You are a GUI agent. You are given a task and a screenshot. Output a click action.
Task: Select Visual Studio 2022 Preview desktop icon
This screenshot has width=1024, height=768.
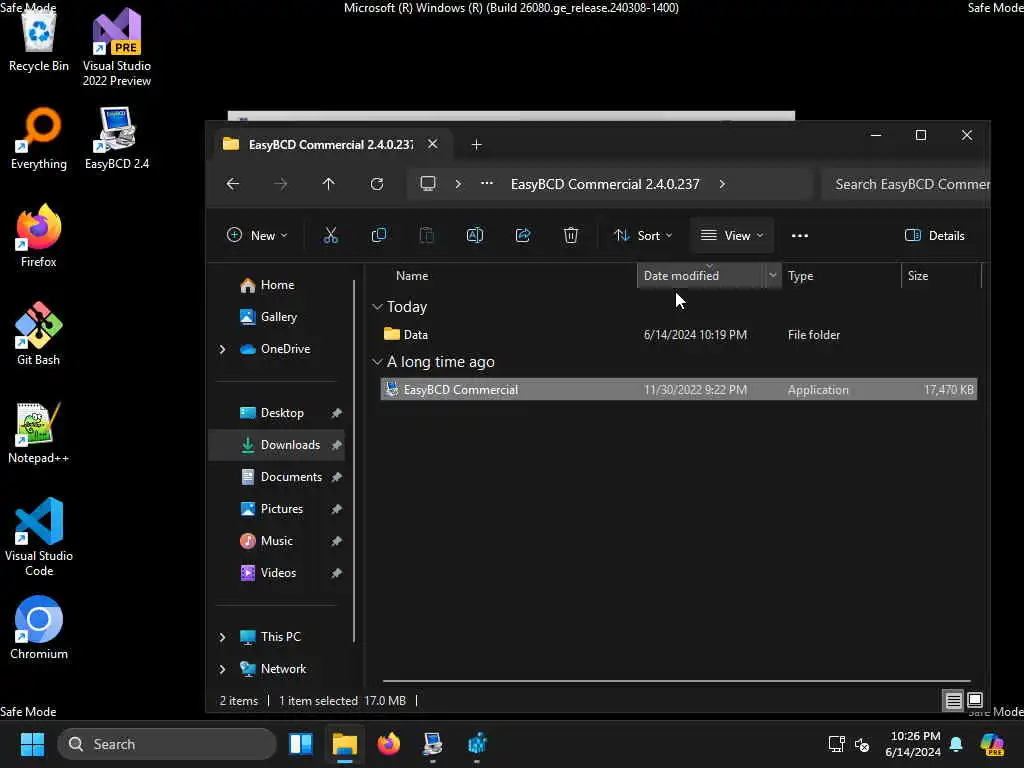(117, 48)
